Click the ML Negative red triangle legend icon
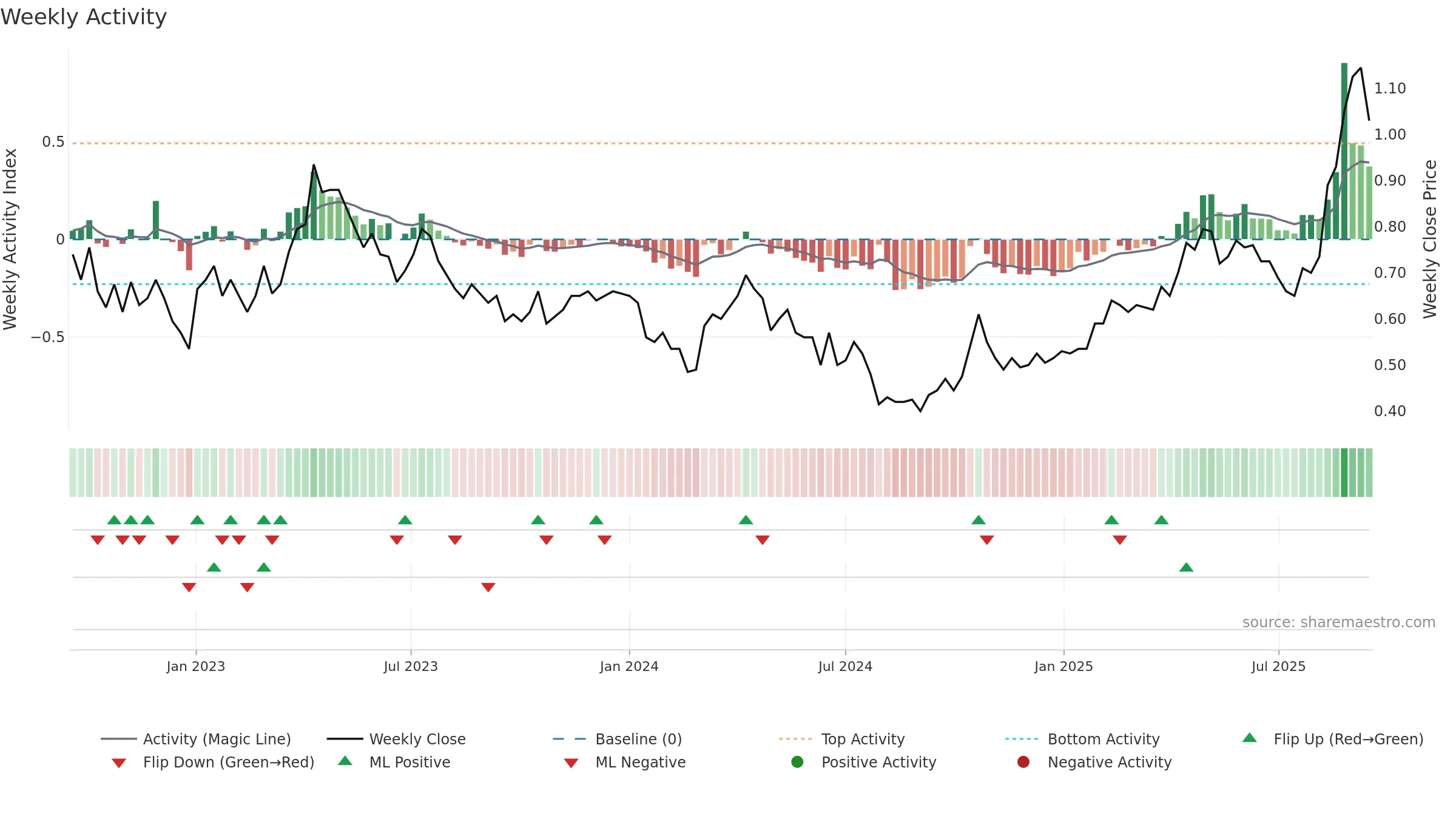The width and height of the screenshot is (1456, 819). [571, 763]
